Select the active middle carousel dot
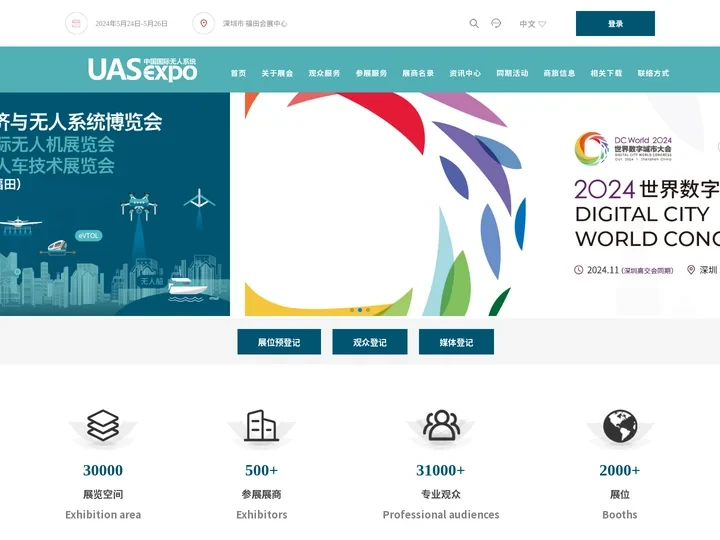This screenshot has width=720, height=540. (360, 310)
